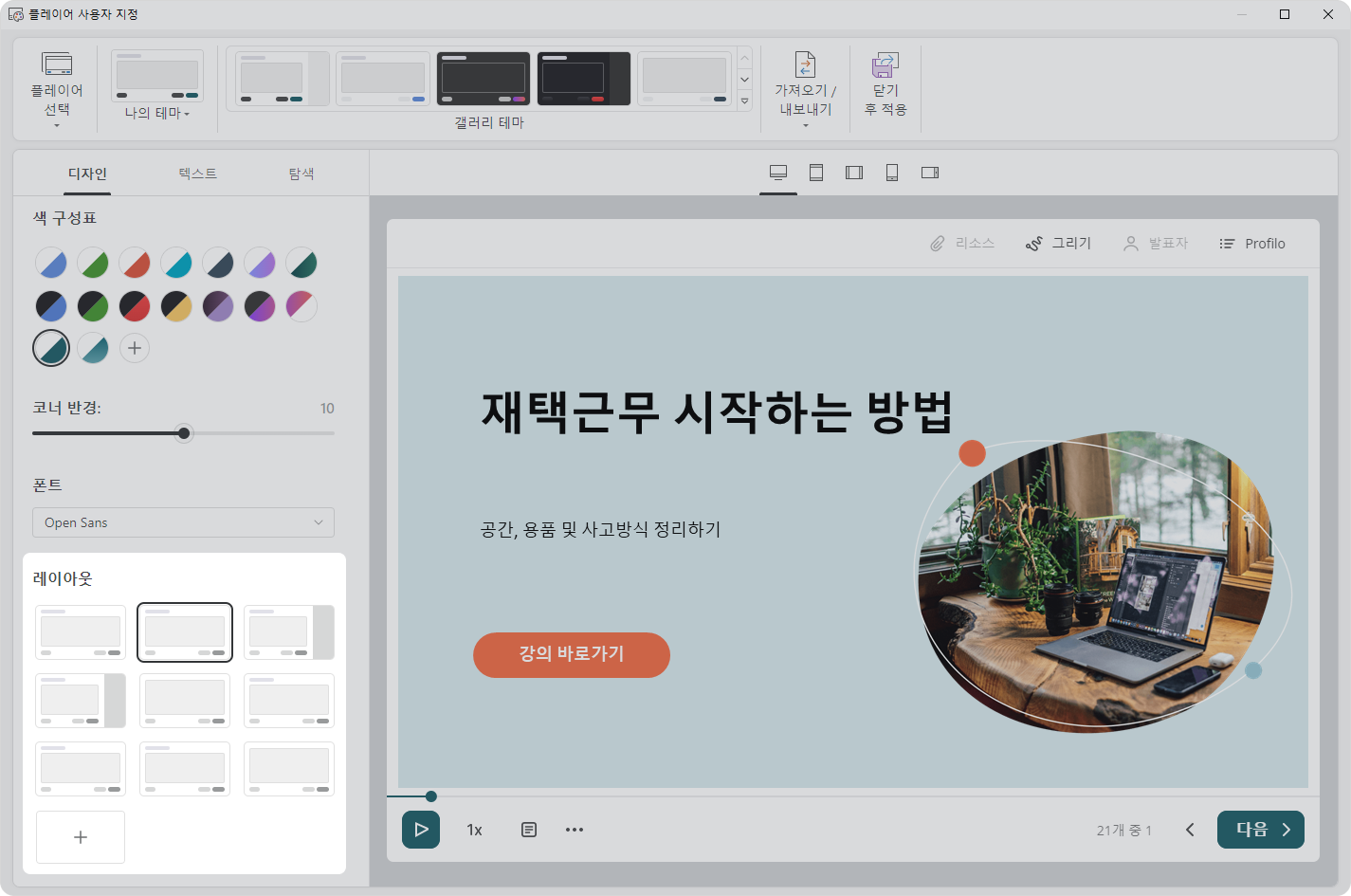The image size is (1351, 896).
Task: Open the three-dot more options menu
Action: (x=575, y=830)
